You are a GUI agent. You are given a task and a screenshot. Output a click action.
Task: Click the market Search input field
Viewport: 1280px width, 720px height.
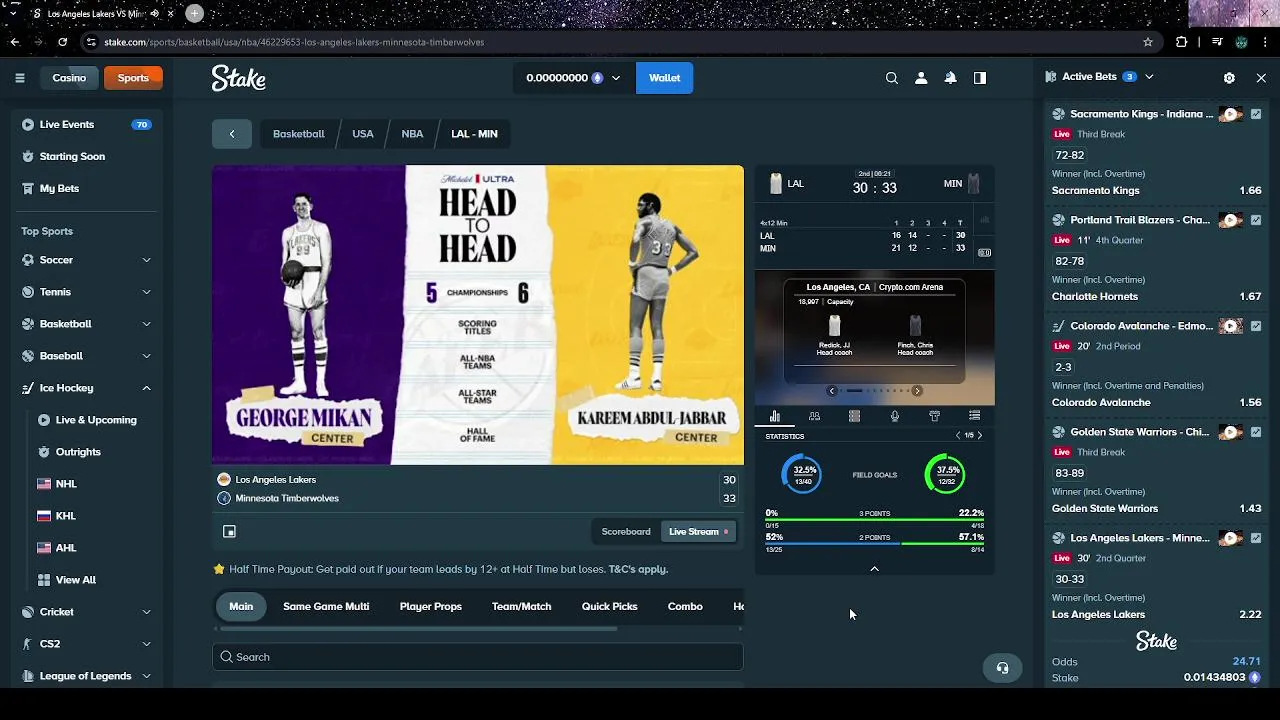click(x=477, y=657)
